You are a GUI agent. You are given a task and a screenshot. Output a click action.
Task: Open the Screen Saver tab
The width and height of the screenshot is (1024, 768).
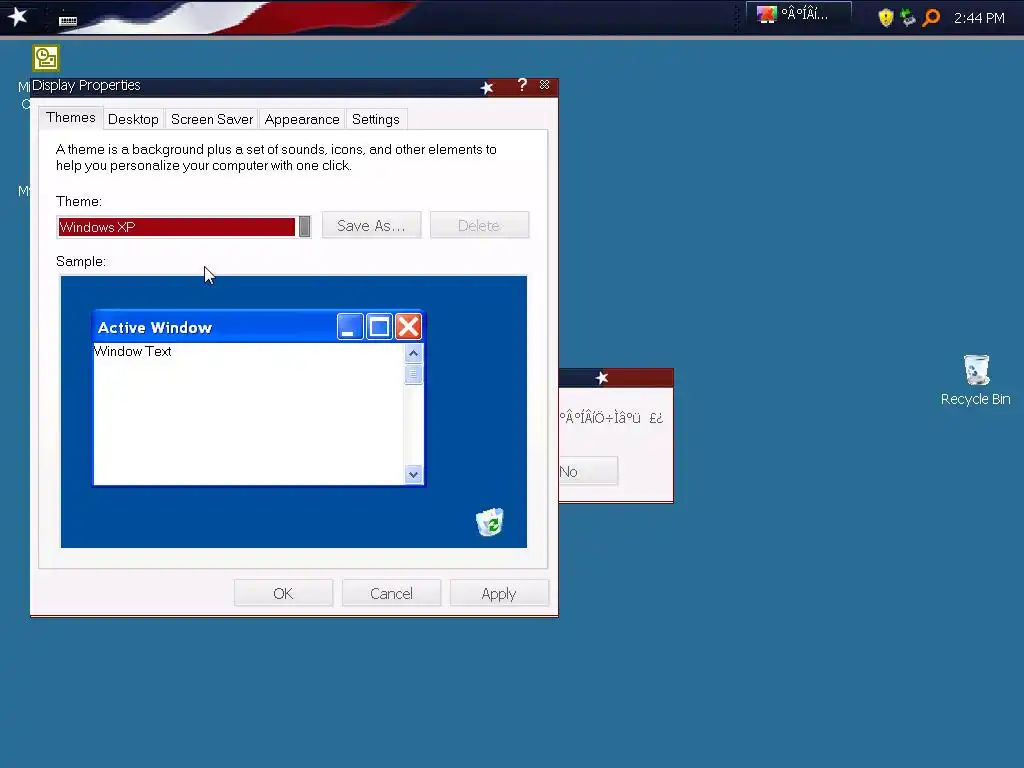point(212,120)
